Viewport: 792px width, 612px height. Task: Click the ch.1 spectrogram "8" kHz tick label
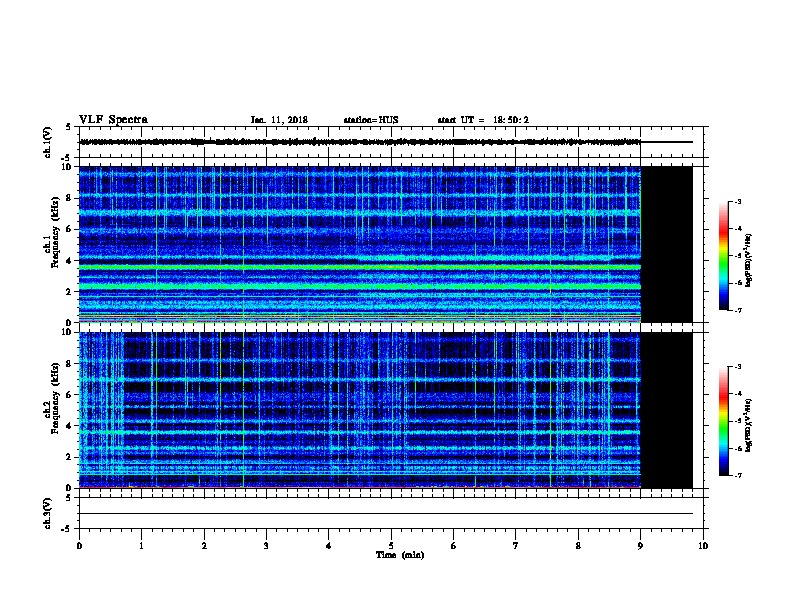tap(69, 198)
